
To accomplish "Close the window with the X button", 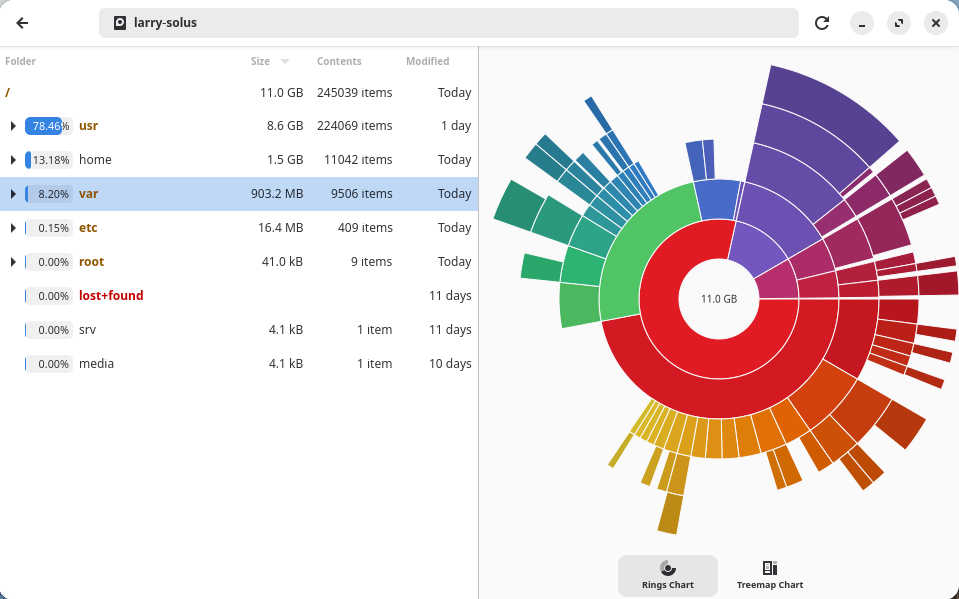I will (935, 23).
